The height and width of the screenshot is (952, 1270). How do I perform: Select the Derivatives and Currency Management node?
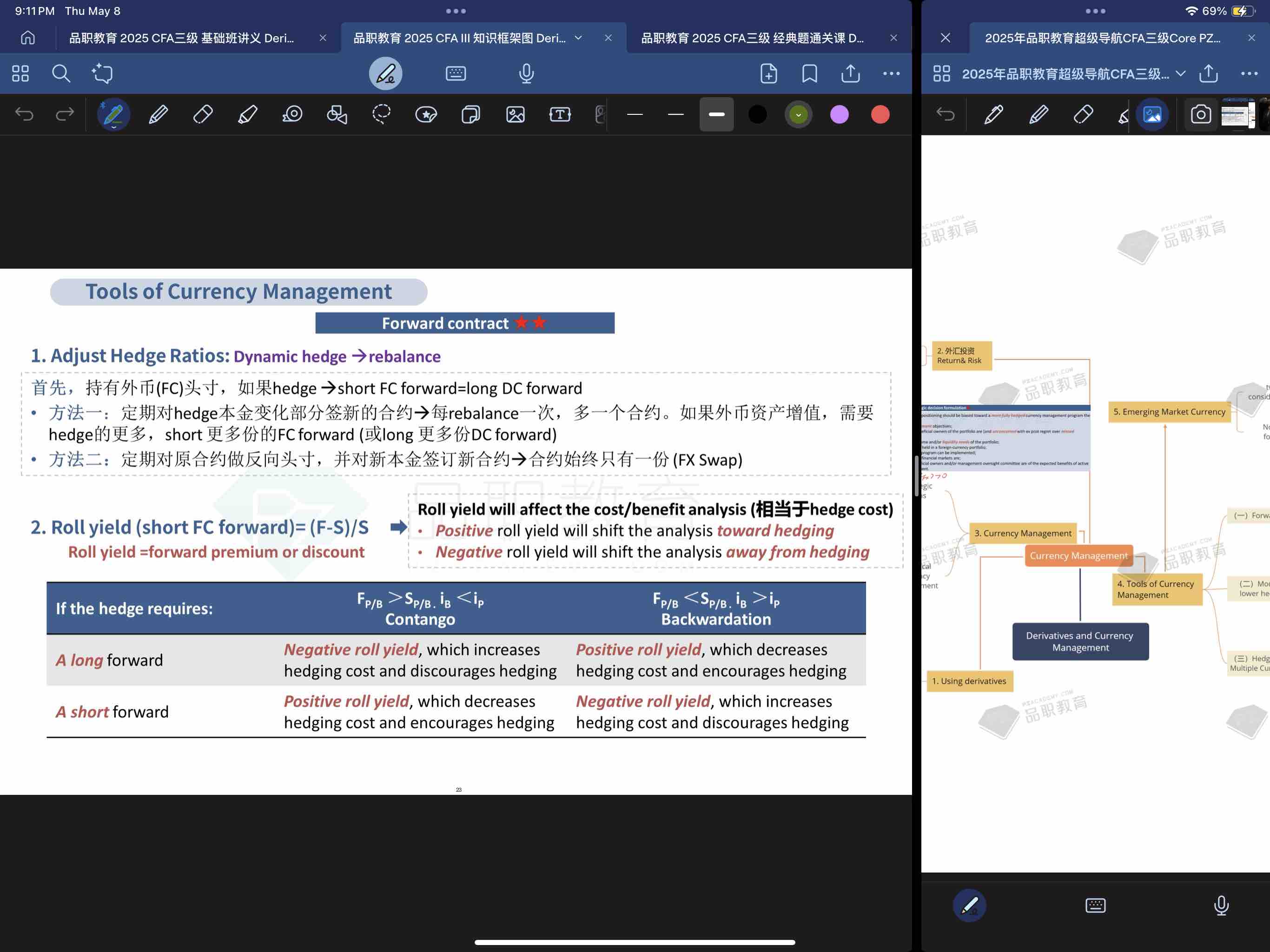(1080, 641)
